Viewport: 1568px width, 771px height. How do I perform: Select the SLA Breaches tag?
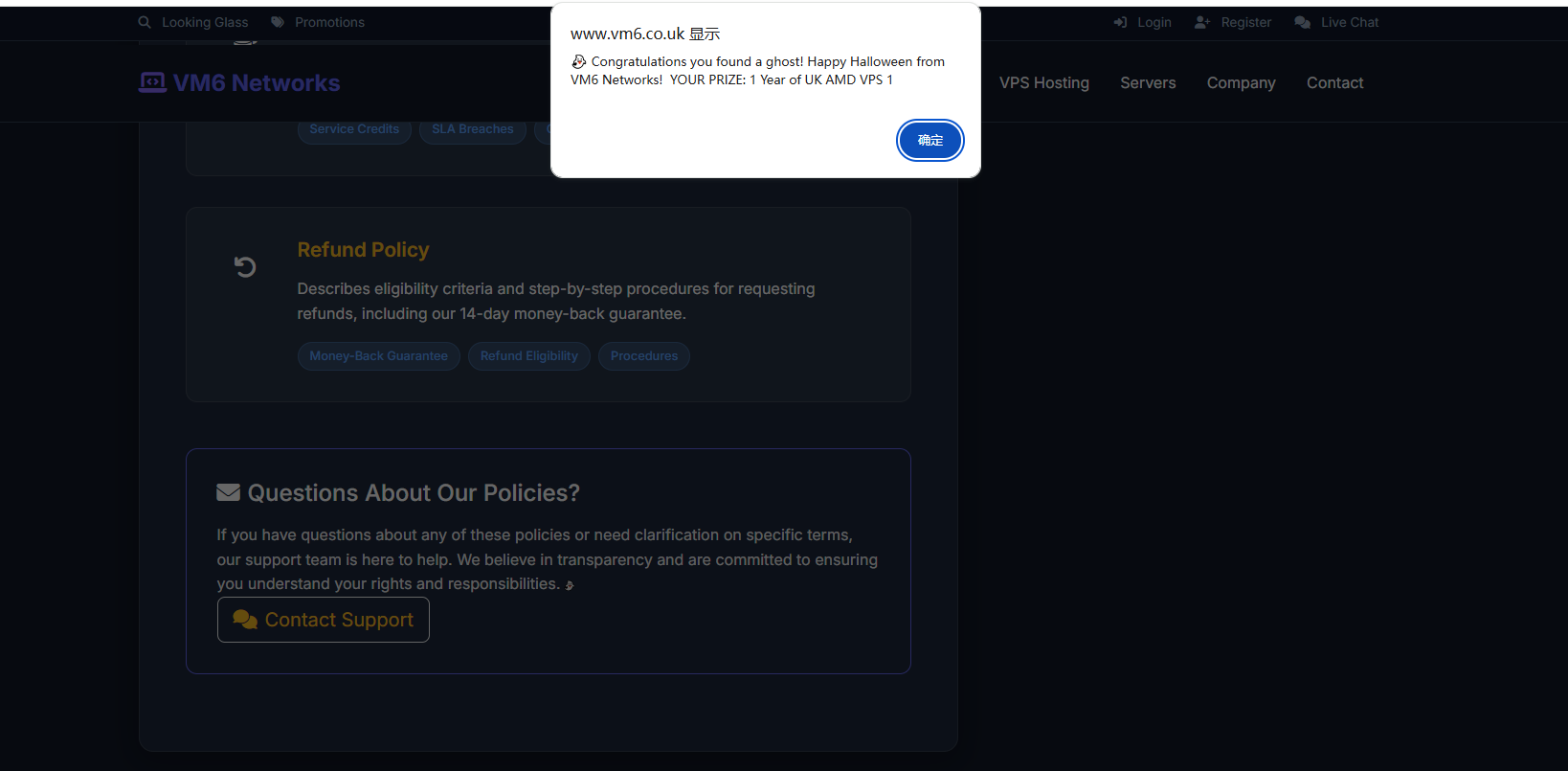coord(472,129)
